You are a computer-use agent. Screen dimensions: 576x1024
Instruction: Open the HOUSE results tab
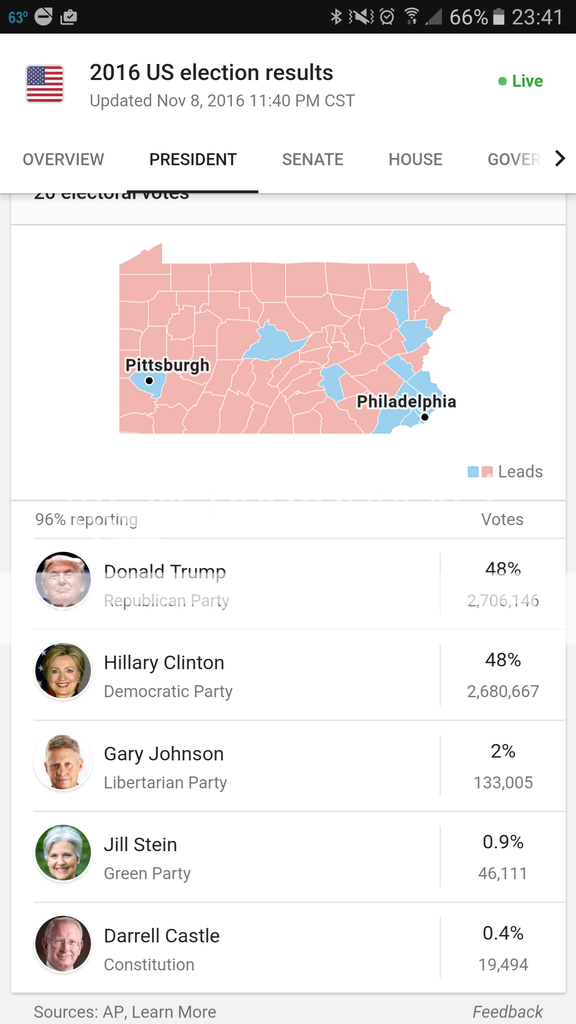415,158
